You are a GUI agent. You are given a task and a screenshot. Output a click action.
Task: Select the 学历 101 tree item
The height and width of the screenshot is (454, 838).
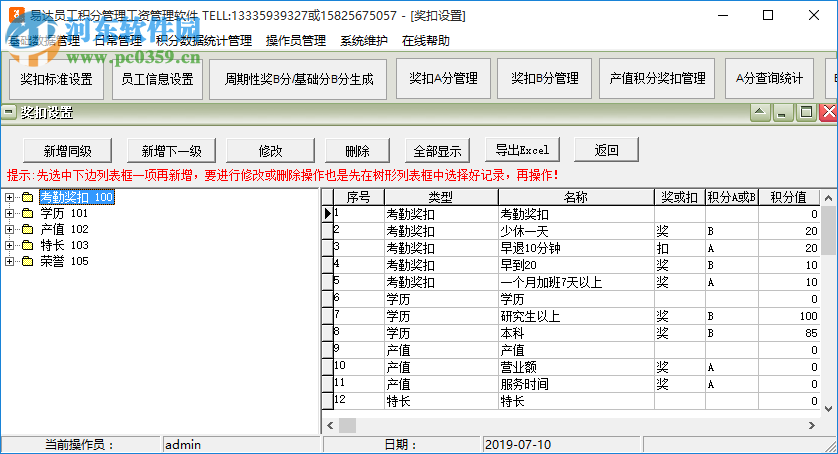click(x=64, y=213)
